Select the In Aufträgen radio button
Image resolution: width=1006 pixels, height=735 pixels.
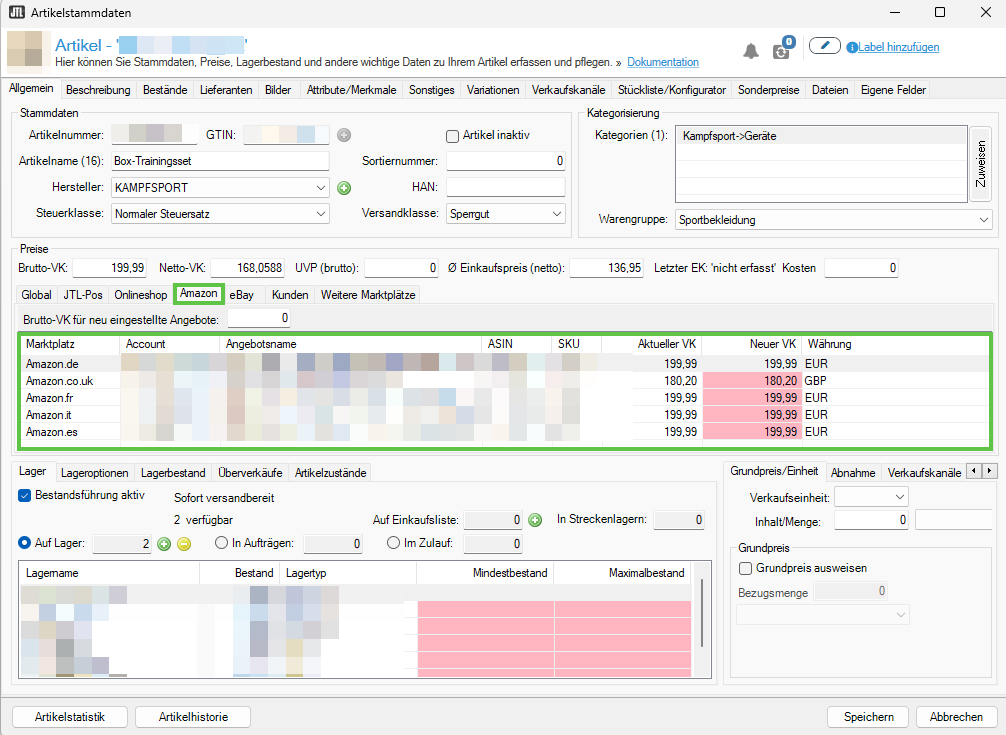tap(222, 543)
